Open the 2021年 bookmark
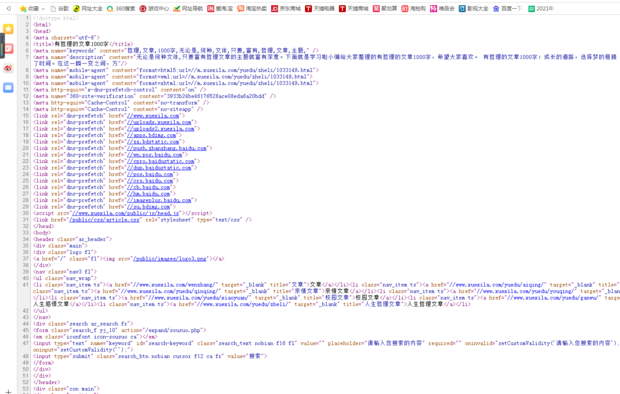The height and width of the screenshot is (394, 620). click(x=541, y=8)
